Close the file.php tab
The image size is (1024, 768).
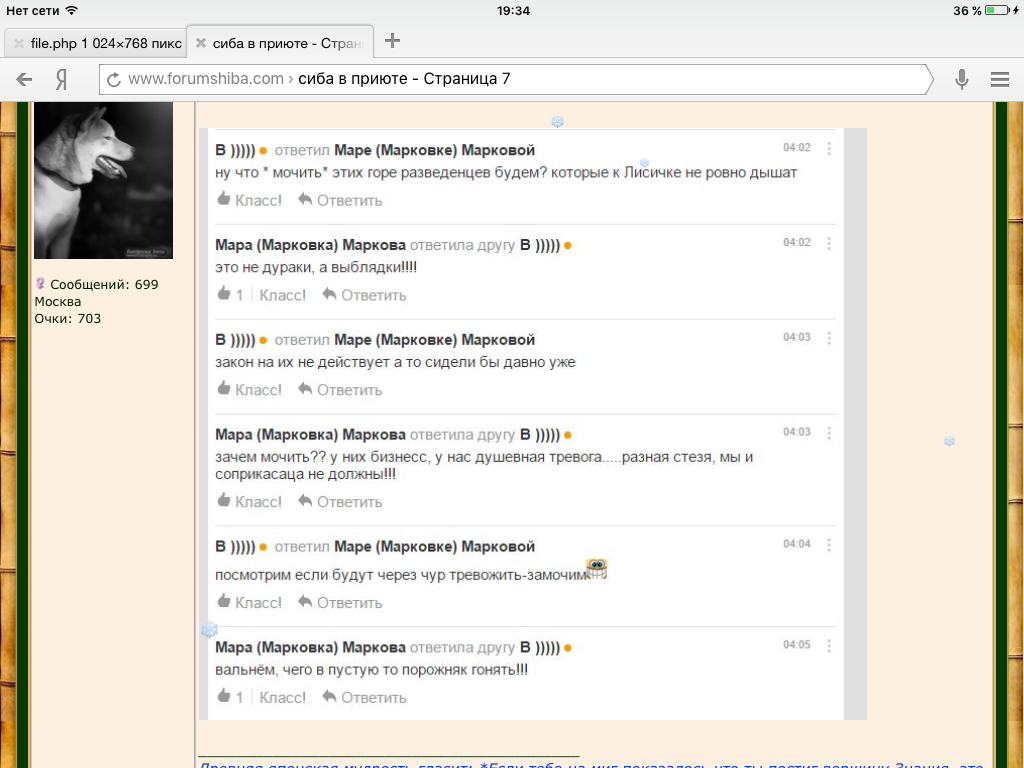(17, 43)
